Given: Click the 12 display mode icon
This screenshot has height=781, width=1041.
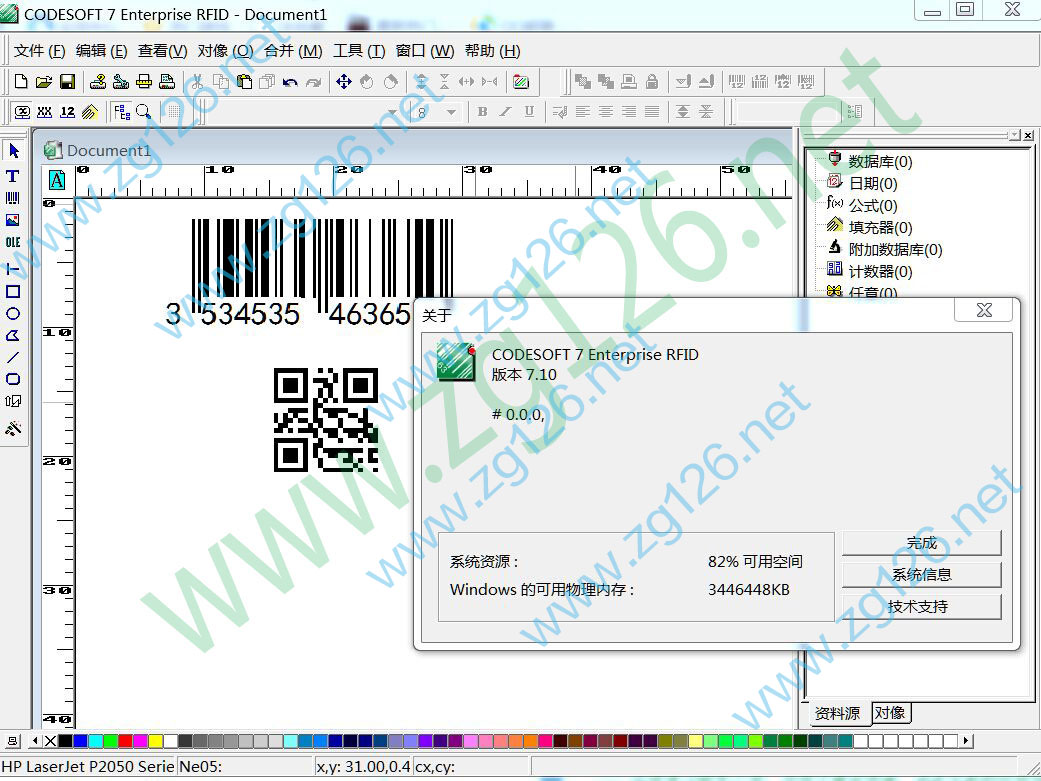Looking at the screenshot, I should (67, 112).
